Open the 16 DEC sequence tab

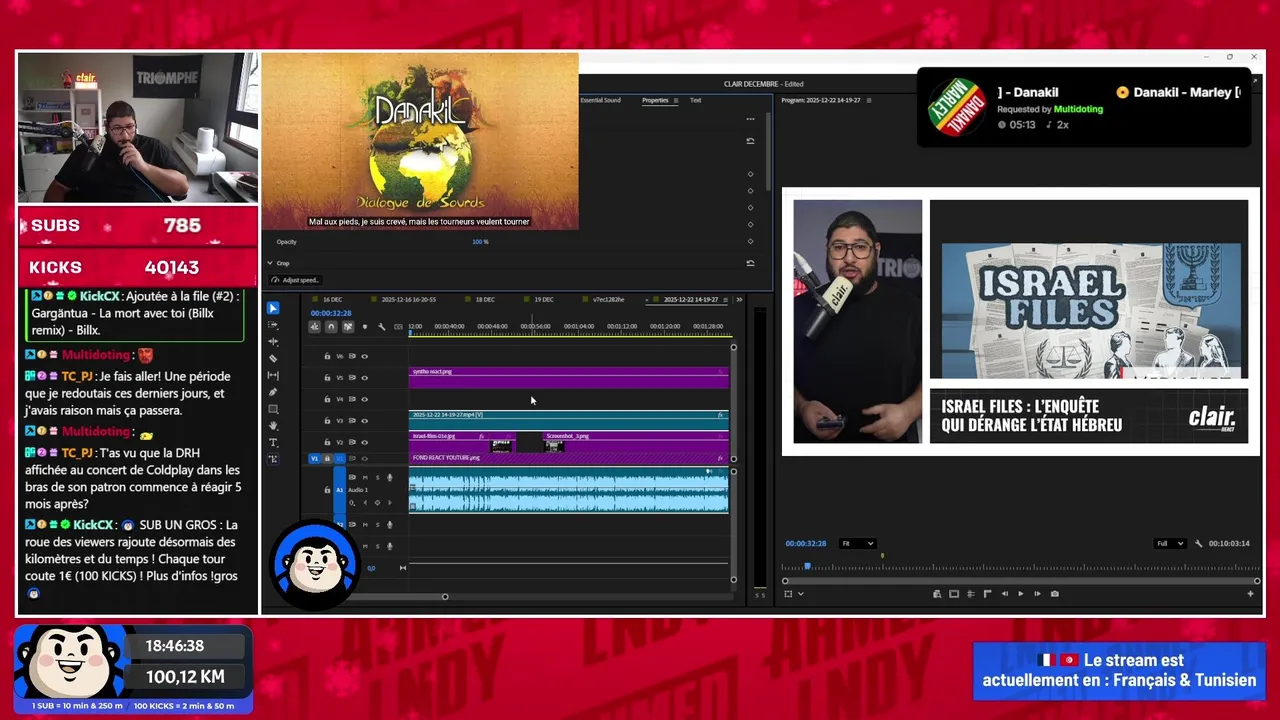332,299
